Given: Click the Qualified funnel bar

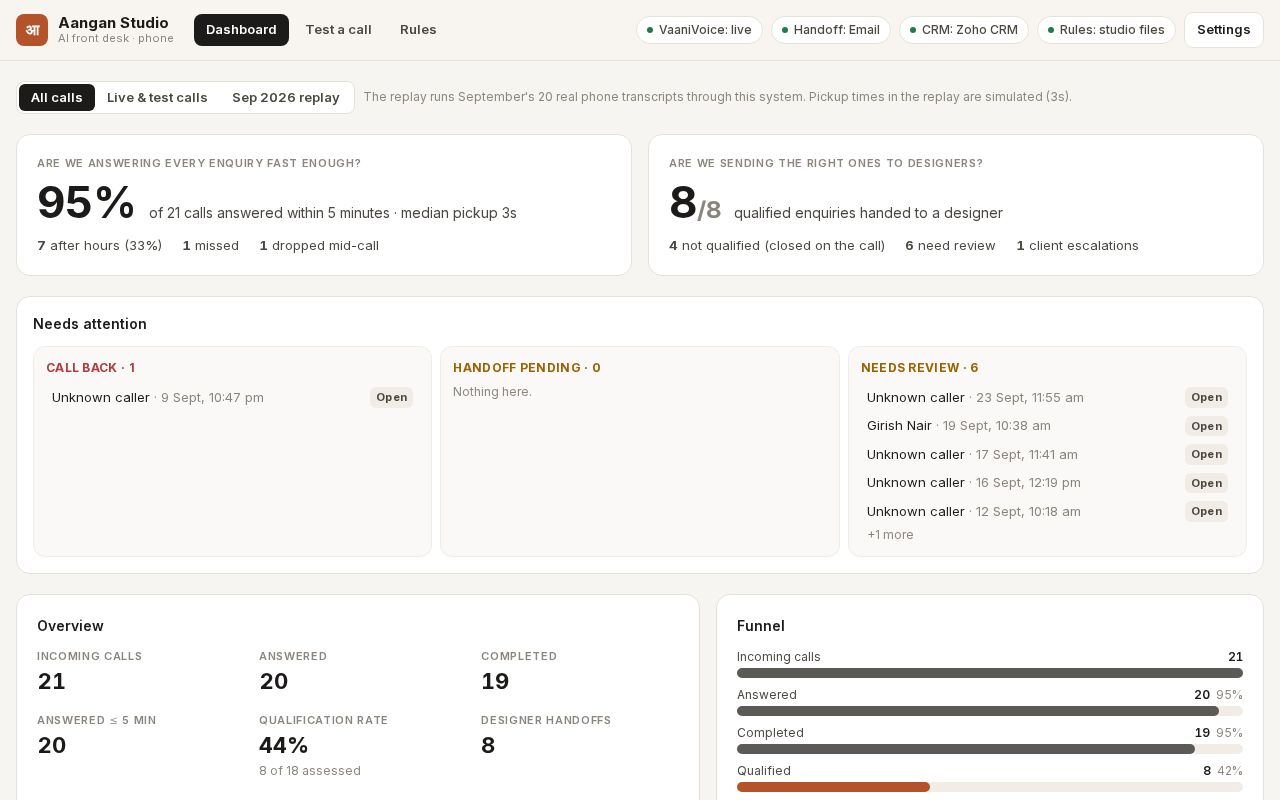Looking at the screenshot, I should tap(990, 787).
